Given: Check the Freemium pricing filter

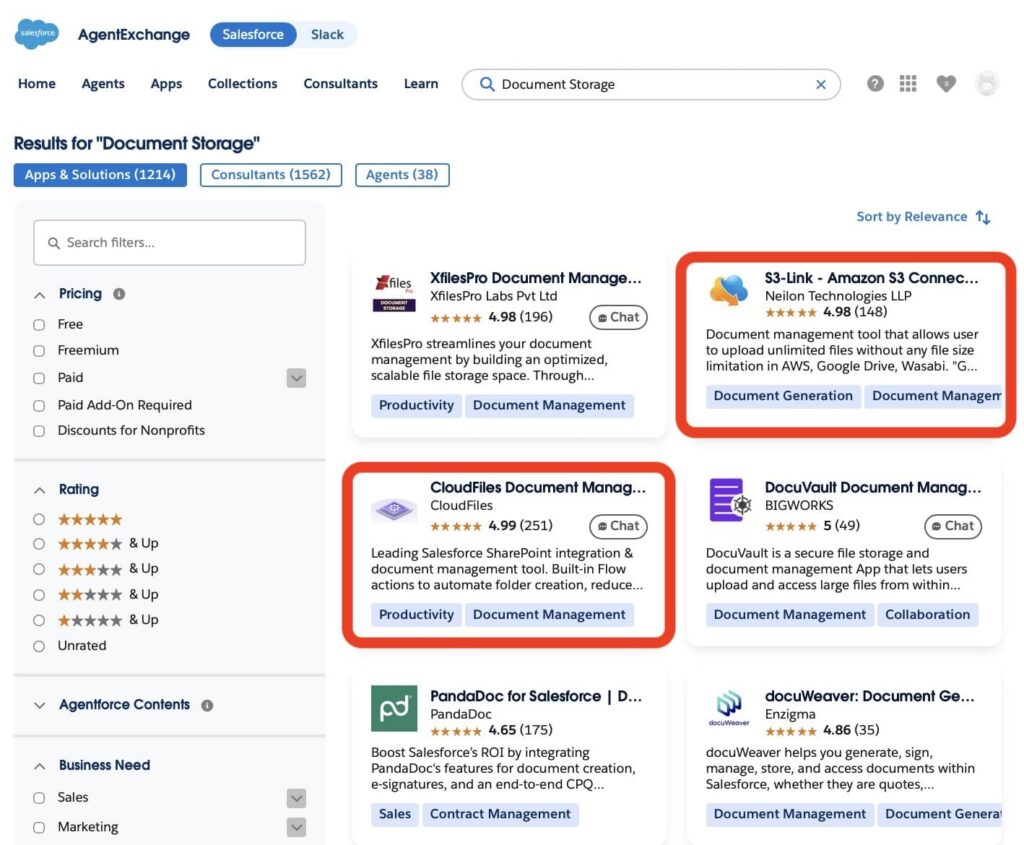Looking at the screenshot, I should pos(39,351).
